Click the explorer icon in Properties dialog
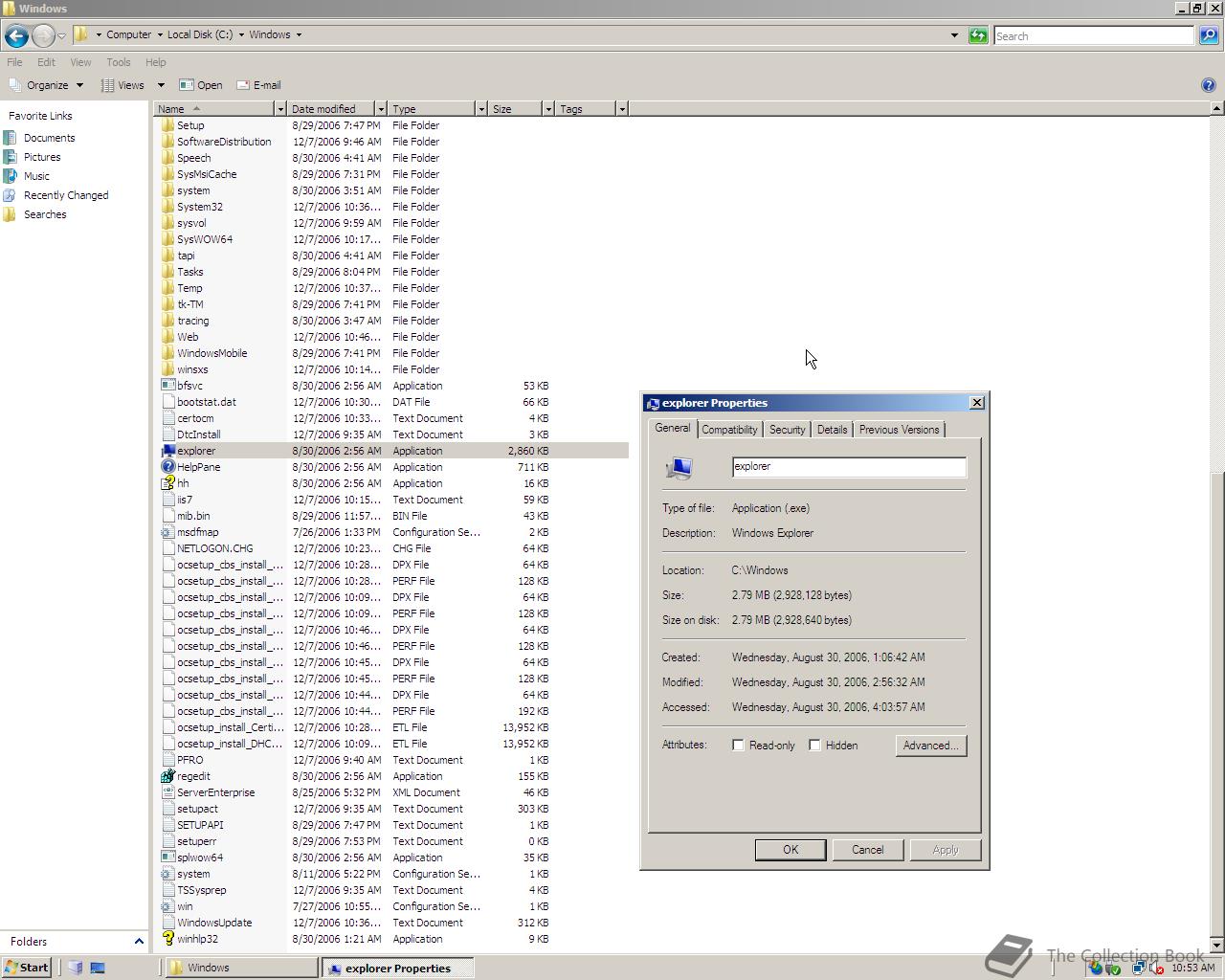The height and width of the screenshot is (980, 1225). point(679,467)
